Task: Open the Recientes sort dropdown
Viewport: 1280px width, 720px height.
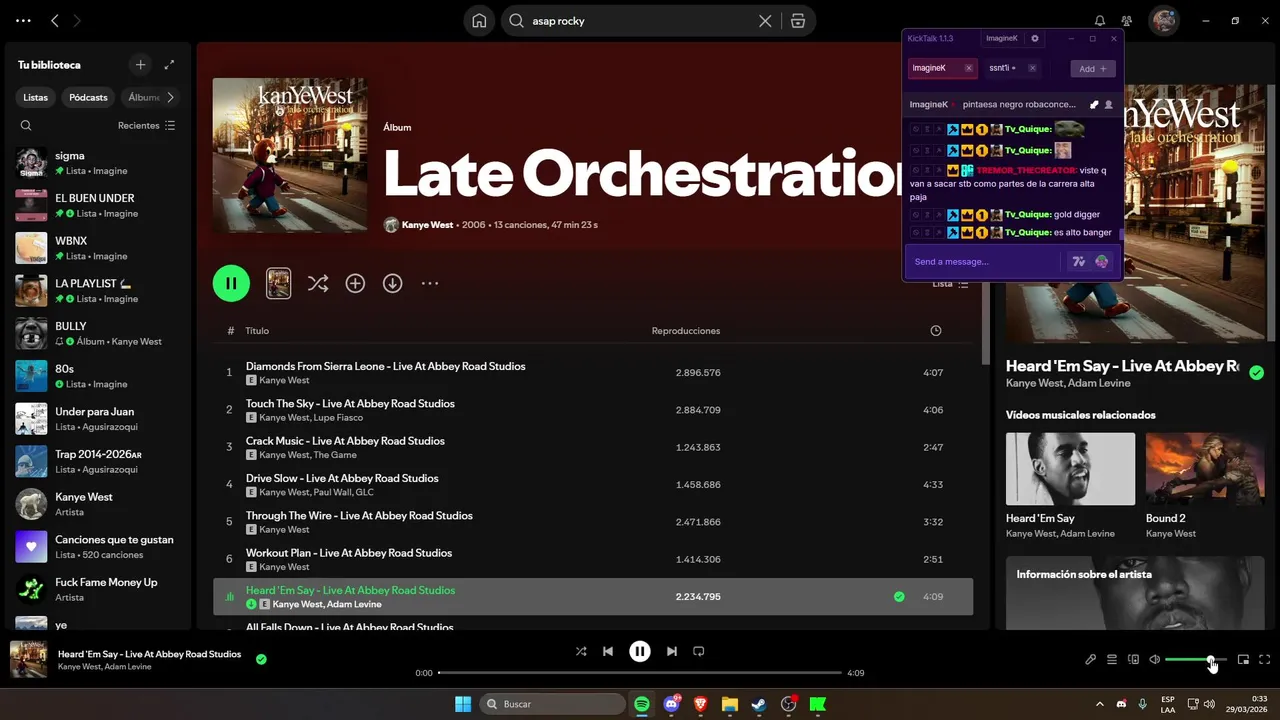Action: (x=146, y=126)
